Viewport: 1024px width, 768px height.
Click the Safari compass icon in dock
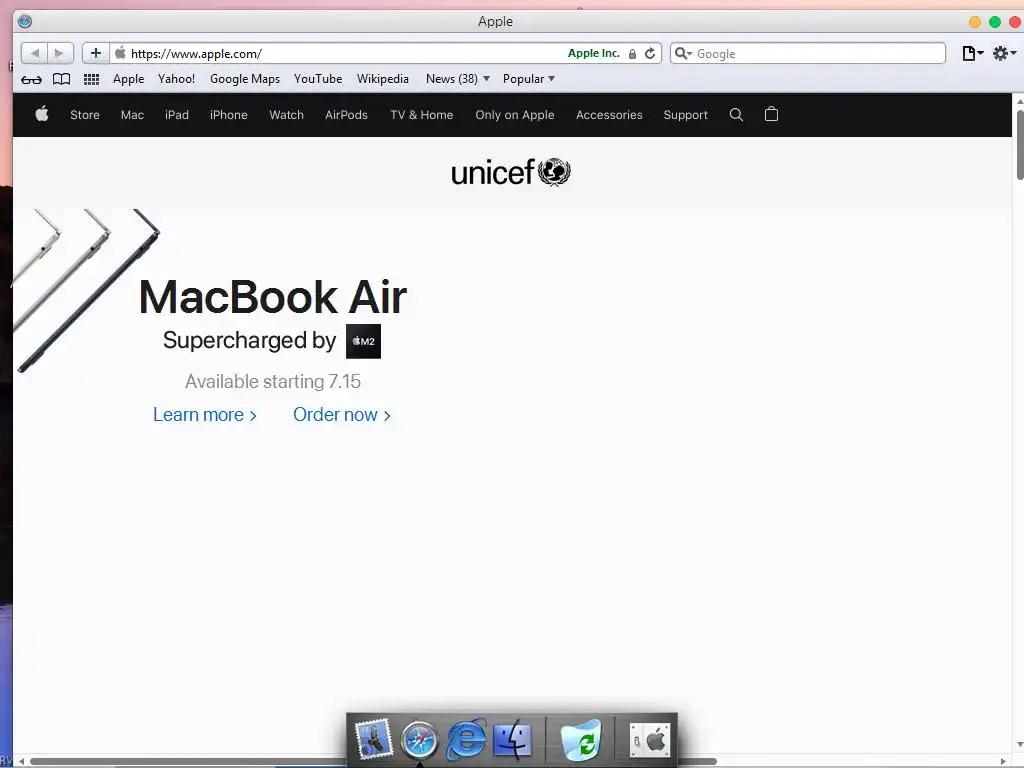tap(419, 741)
